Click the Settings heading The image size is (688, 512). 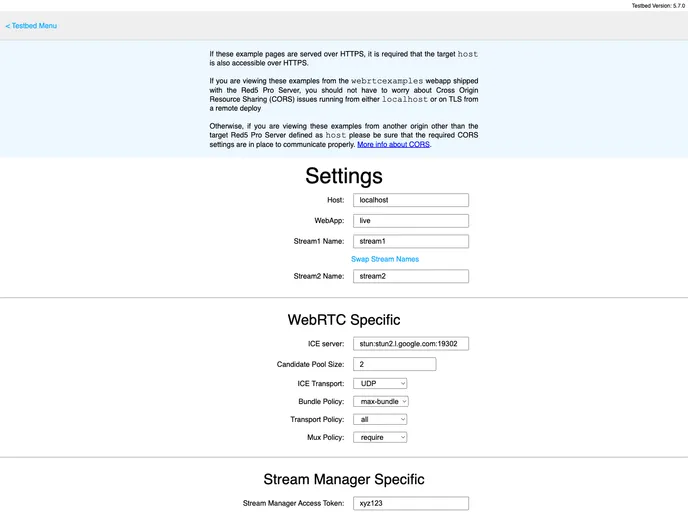tap(344, 176)
